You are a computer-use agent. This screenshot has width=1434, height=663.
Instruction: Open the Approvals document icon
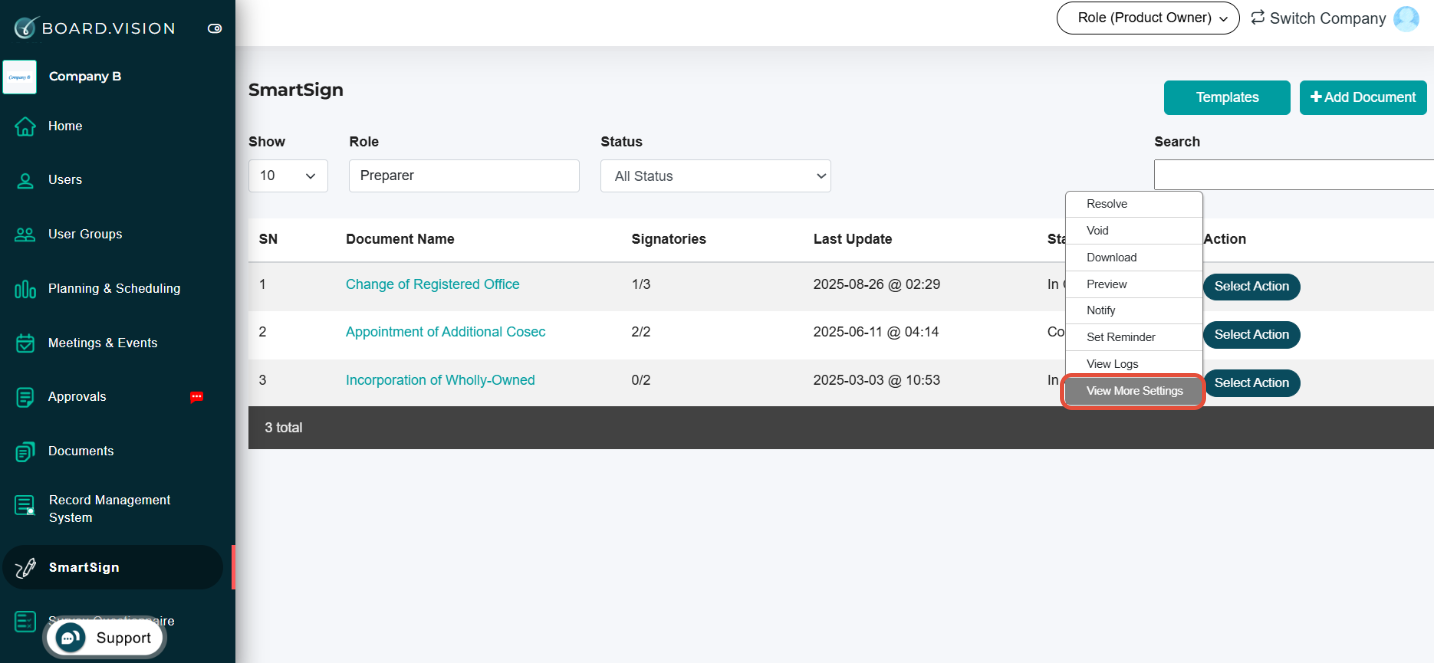[25, 397]
